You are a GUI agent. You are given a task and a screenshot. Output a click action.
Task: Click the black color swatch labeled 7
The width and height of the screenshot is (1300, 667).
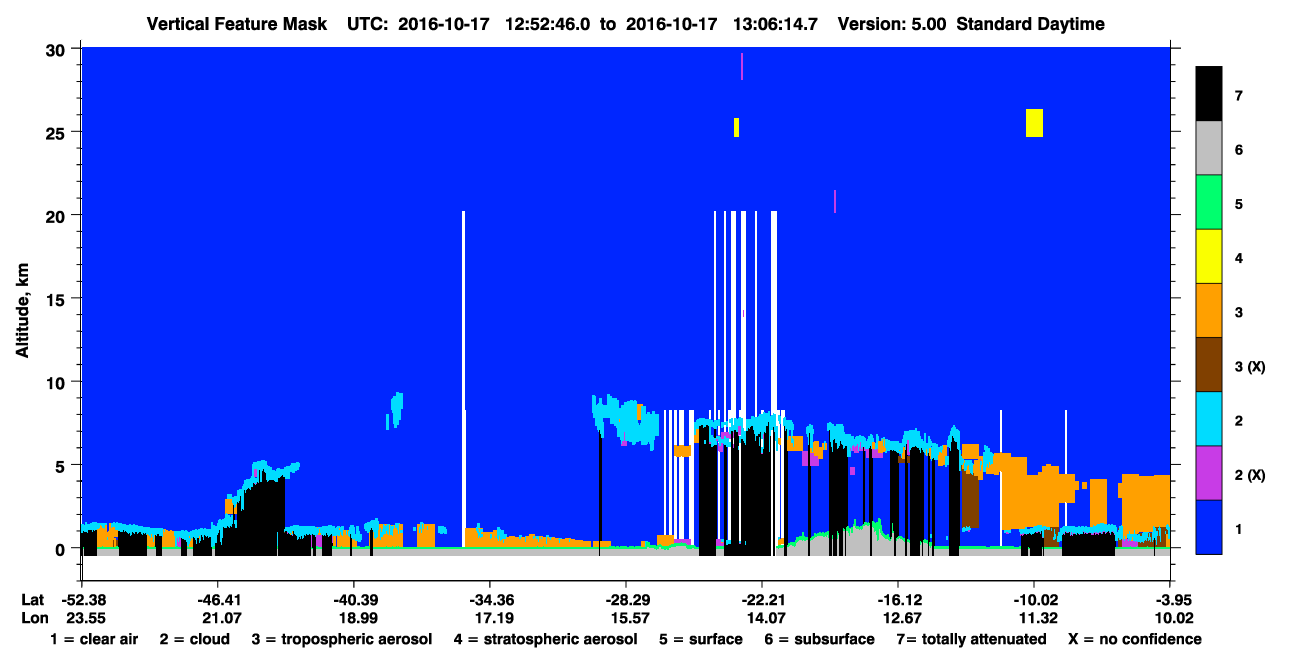[x=1209, y=93]
